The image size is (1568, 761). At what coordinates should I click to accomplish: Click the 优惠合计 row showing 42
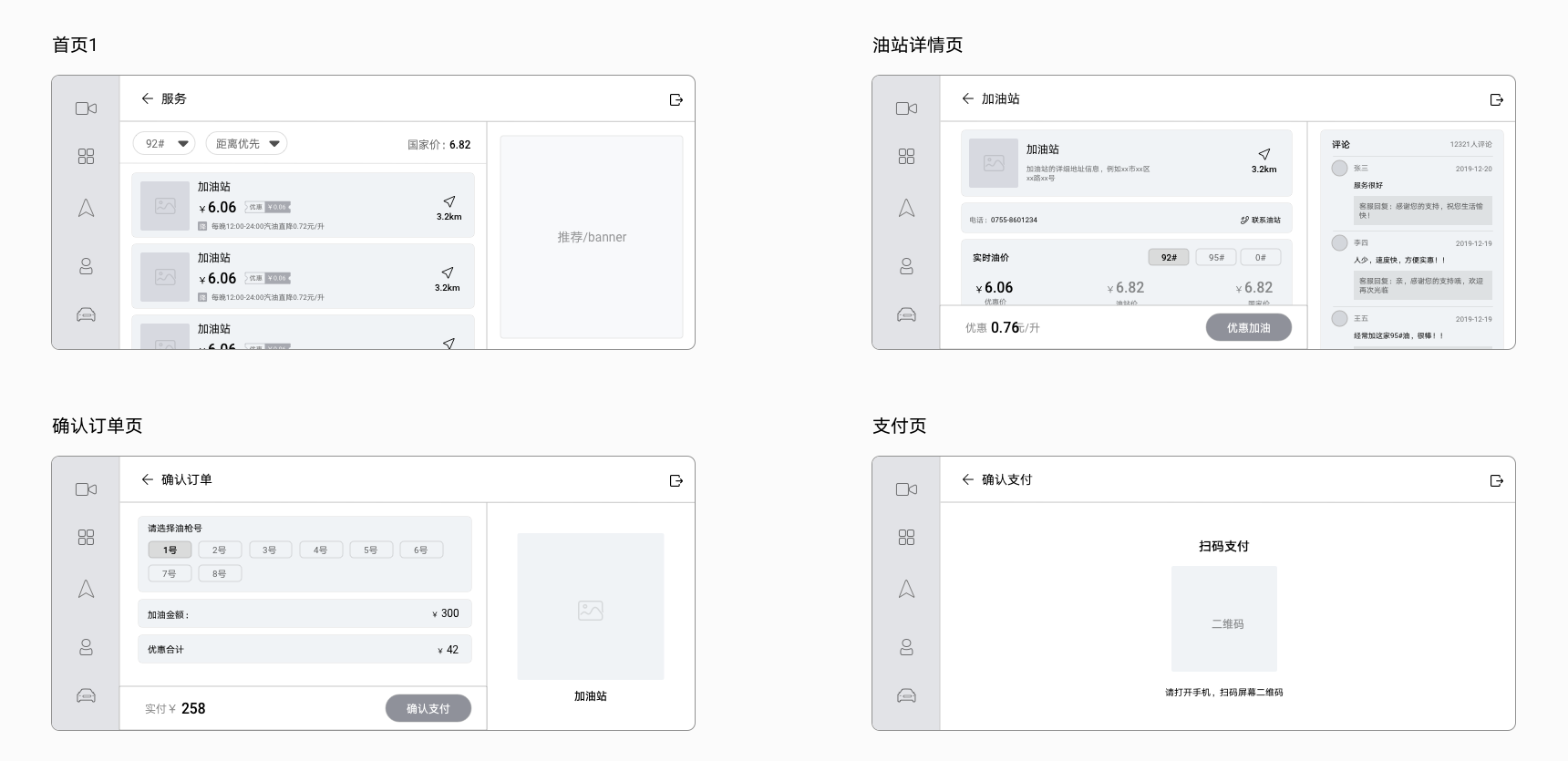(304, 650)
